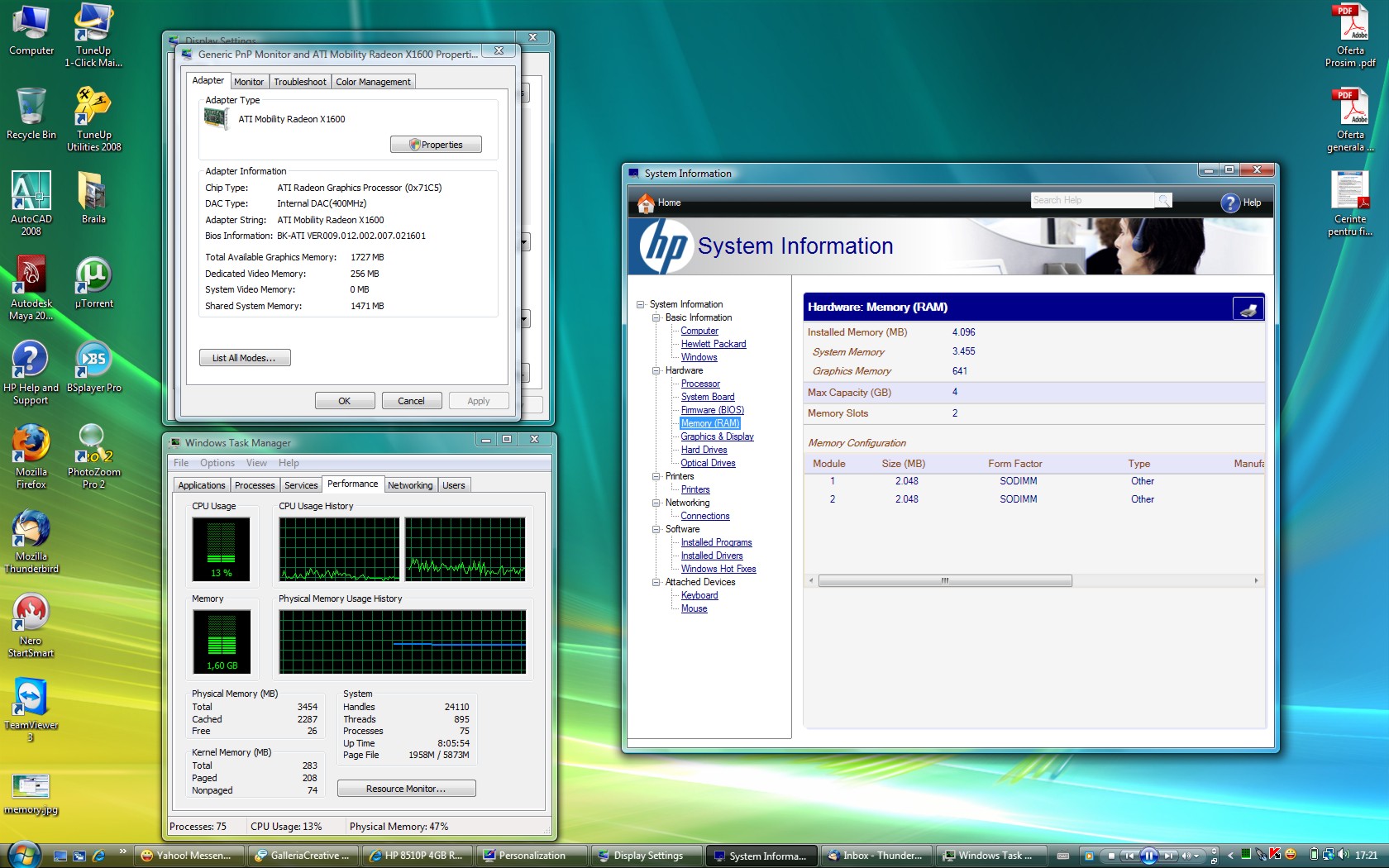The width and height of the screenshot is (1389, 868).
Task: Click the Help question mark icon in System Information
Action: coord(1230,203)
